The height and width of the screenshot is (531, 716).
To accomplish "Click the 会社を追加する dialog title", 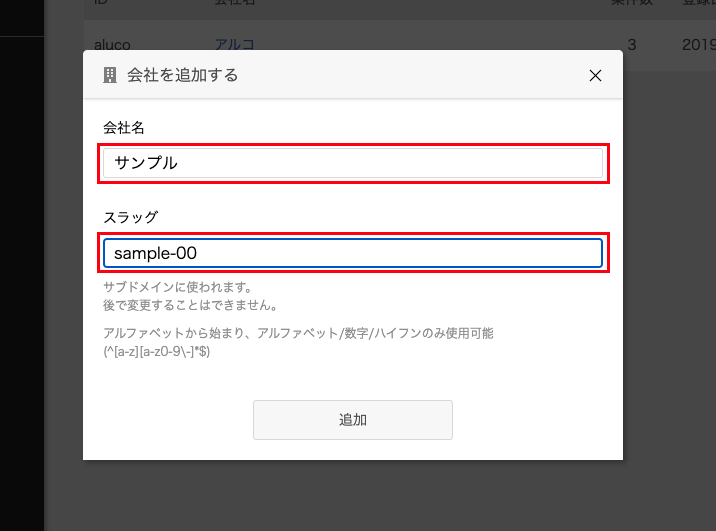I will tap(183, 75).
